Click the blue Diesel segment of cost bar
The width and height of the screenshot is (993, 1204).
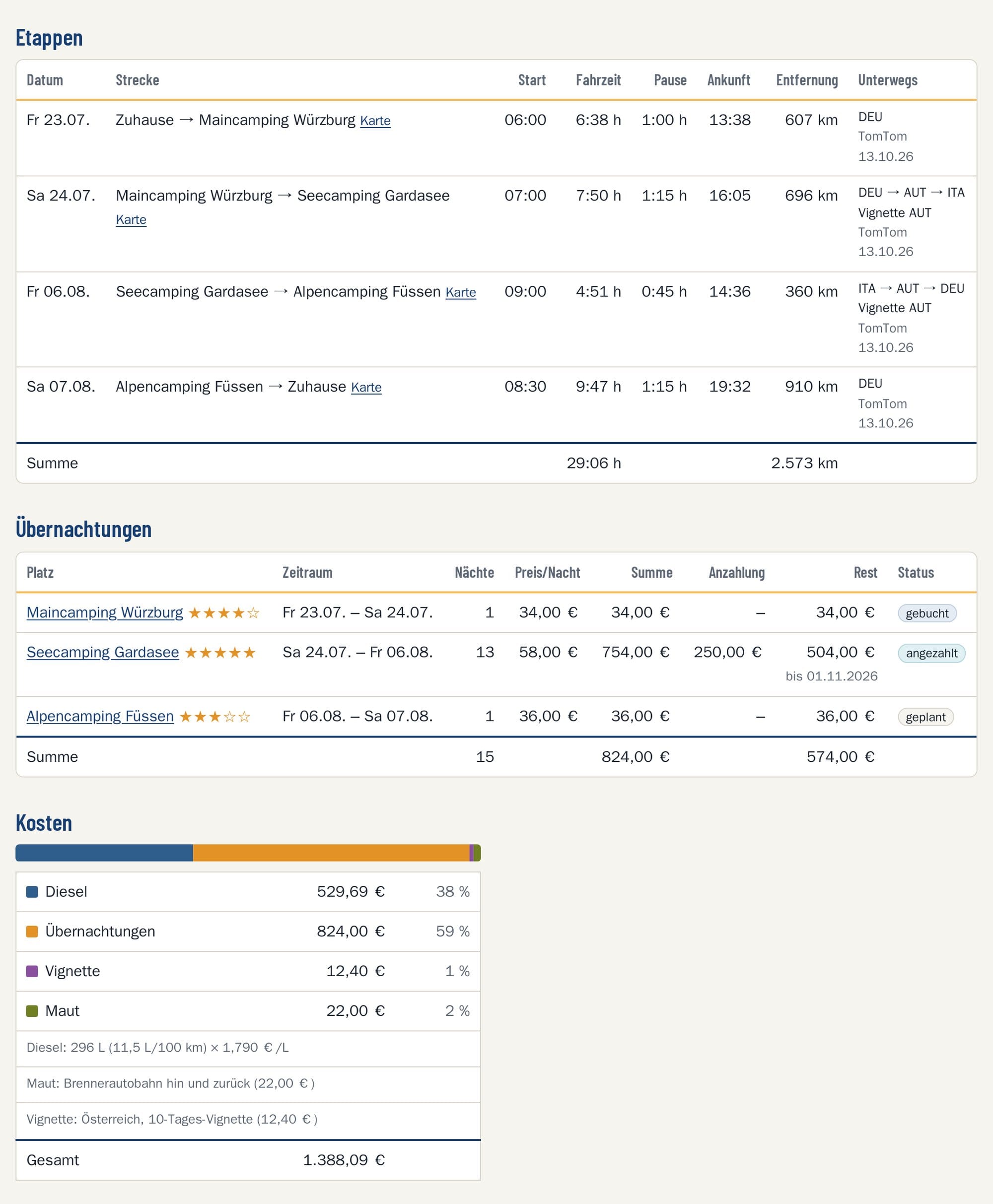pyautogui.click(x=104, y=853)
